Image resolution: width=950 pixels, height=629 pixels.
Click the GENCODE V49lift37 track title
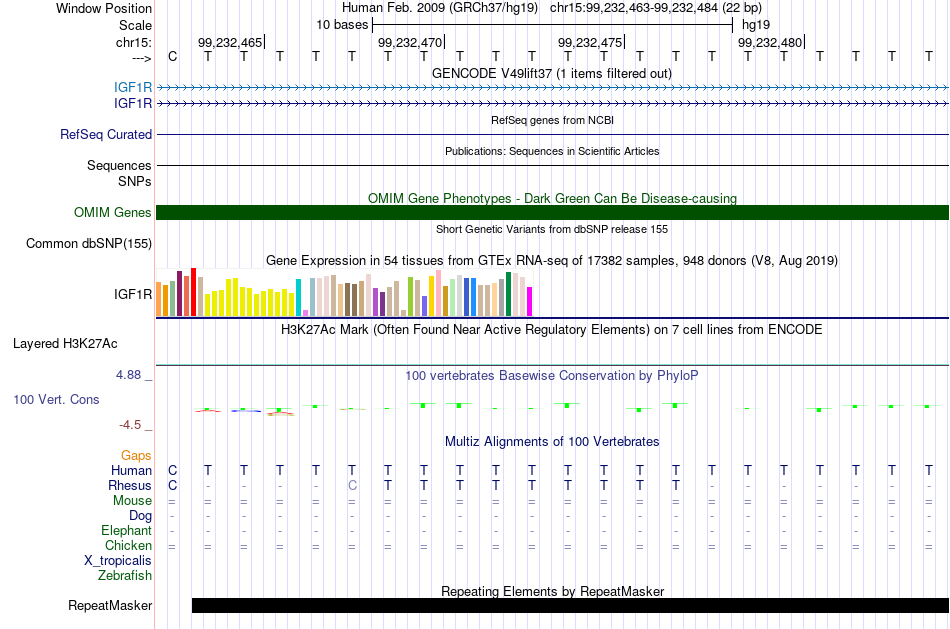click(552, 73)
